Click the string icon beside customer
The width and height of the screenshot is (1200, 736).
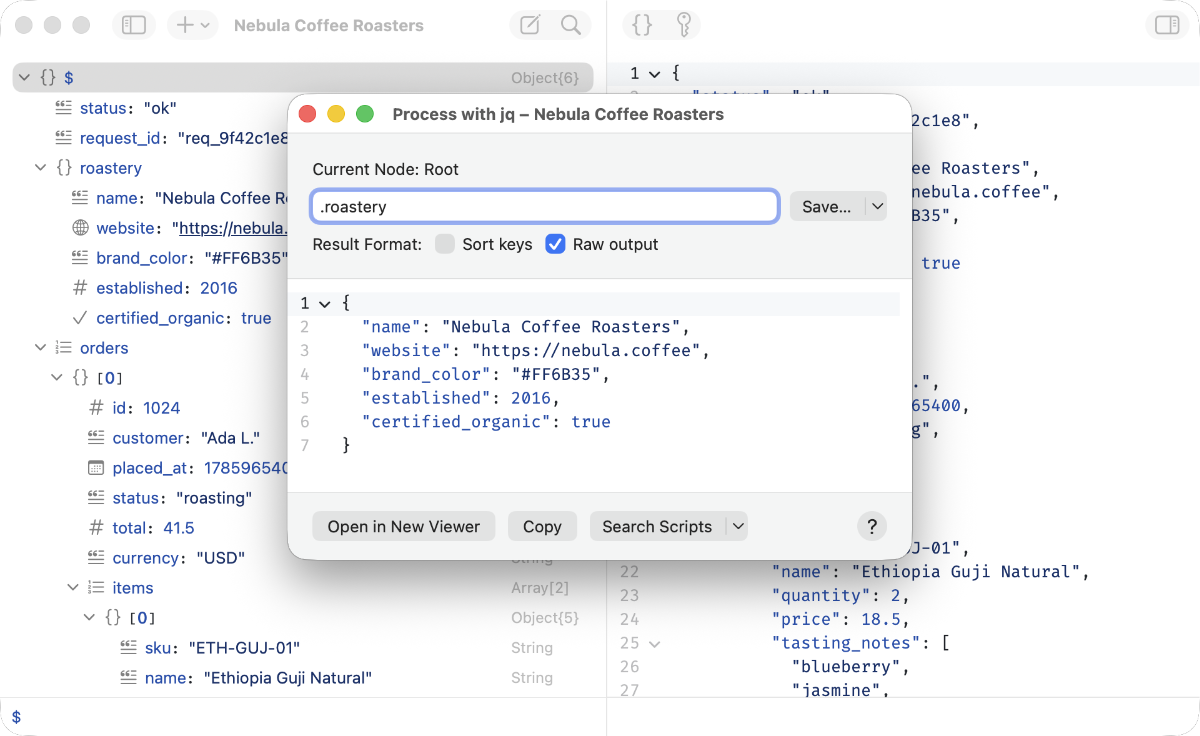click(x=96, y=438)
